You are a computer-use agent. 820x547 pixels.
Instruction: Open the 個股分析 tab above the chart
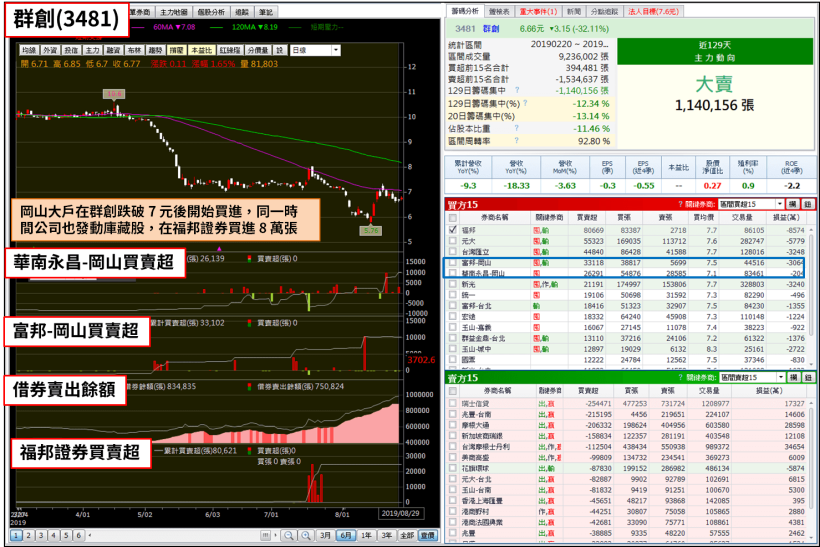coord(211,12)
